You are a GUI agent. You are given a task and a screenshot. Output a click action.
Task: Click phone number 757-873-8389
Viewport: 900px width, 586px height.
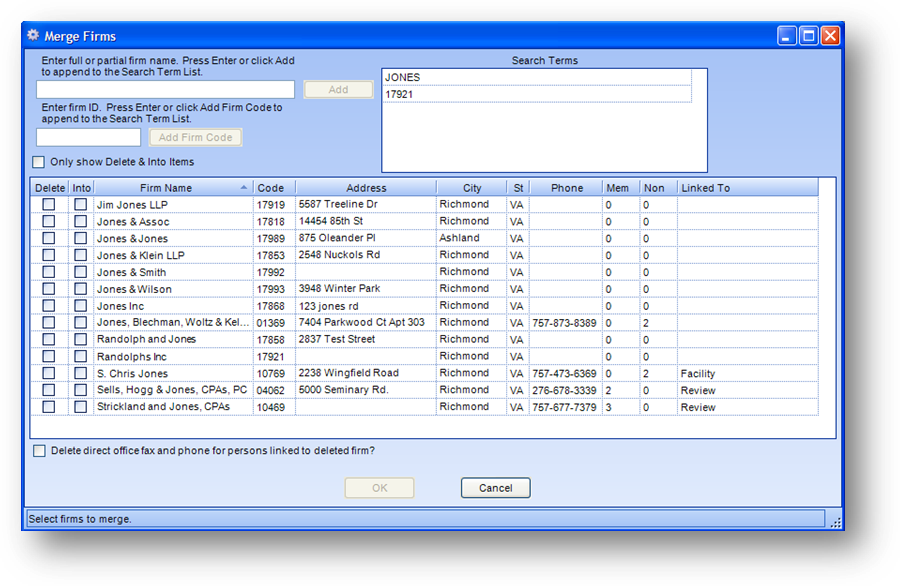point(564,323)
